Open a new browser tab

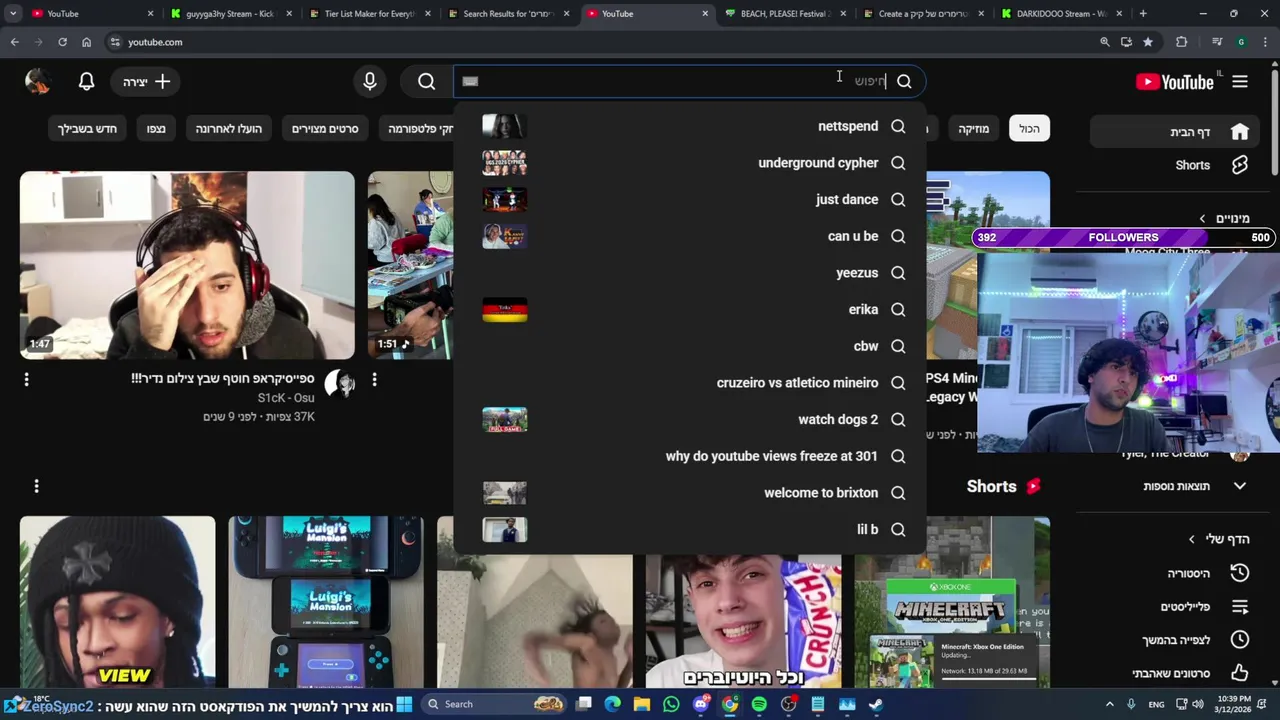click(x=1143, y=14)
